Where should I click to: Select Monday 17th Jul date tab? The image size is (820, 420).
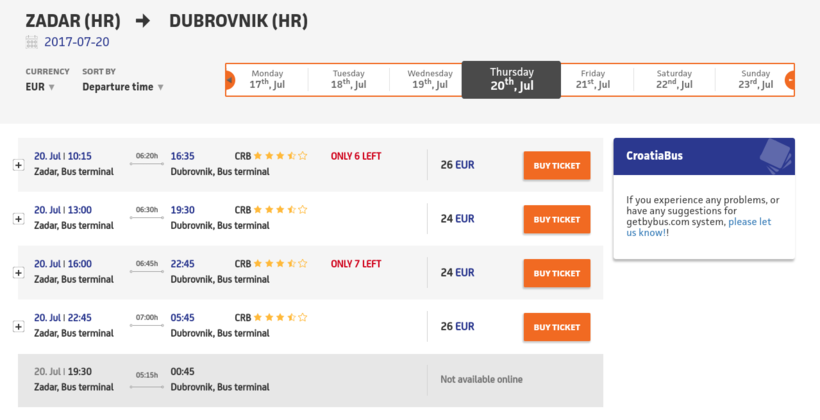267,79
